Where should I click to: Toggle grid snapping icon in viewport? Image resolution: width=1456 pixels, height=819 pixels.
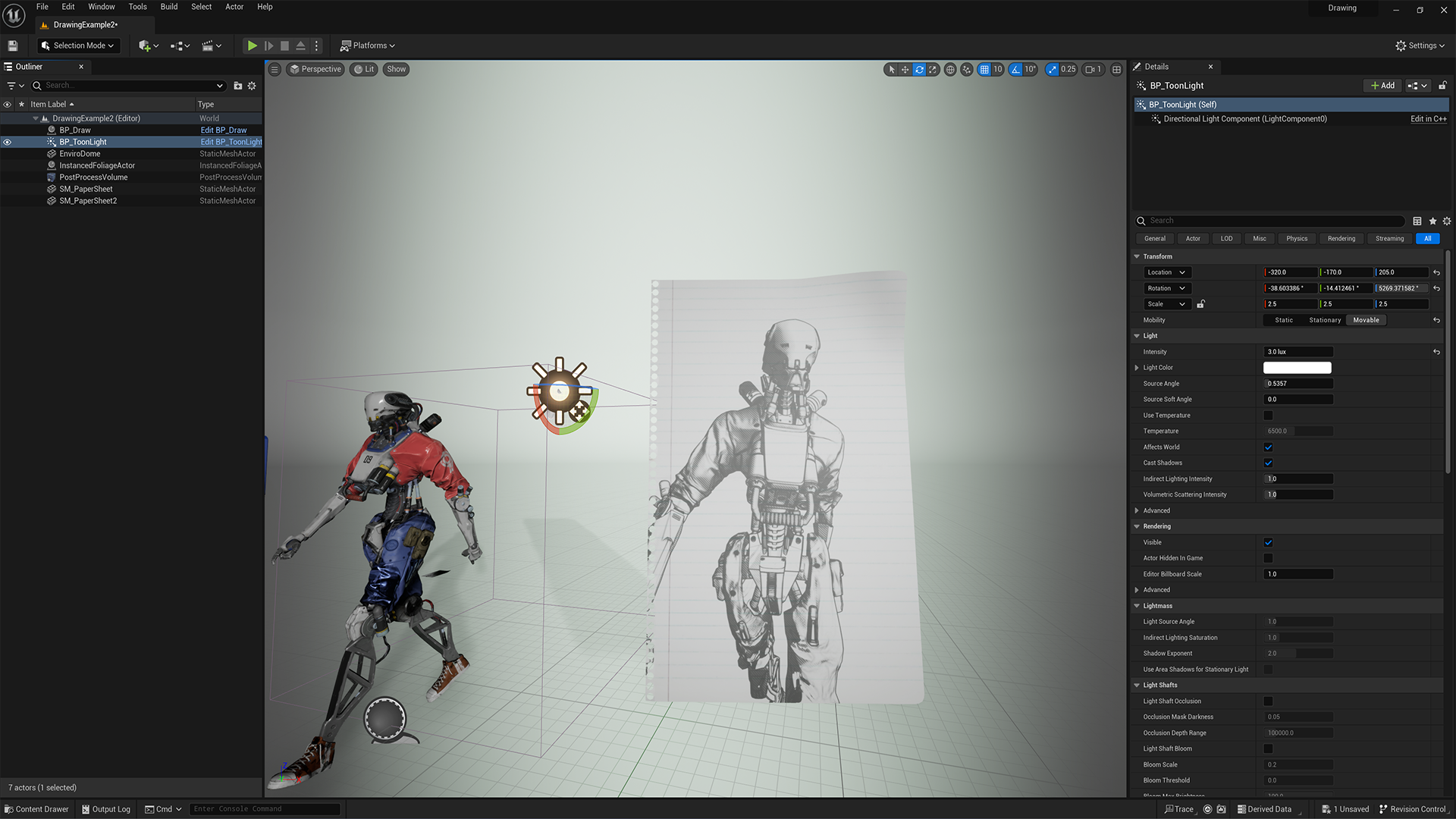tap(984, 69)
